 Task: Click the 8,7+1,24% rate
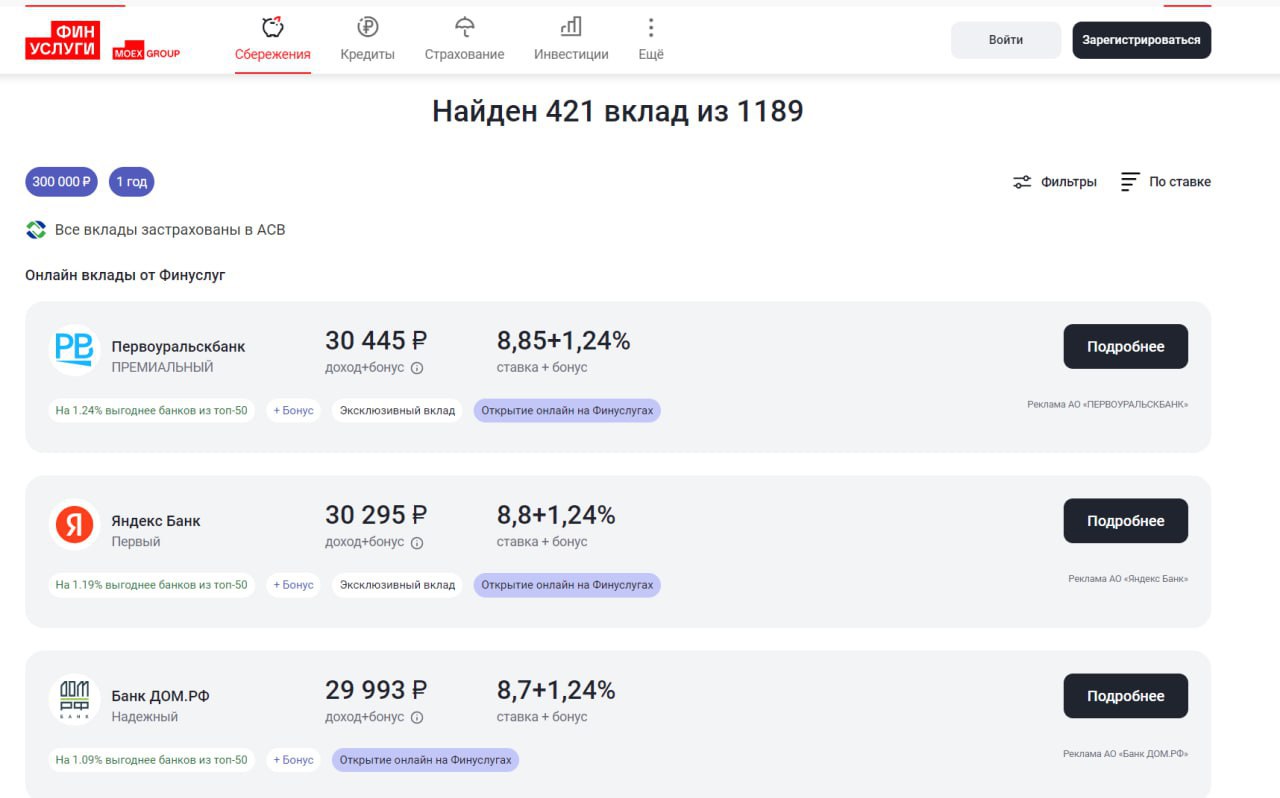pos(556,690)
